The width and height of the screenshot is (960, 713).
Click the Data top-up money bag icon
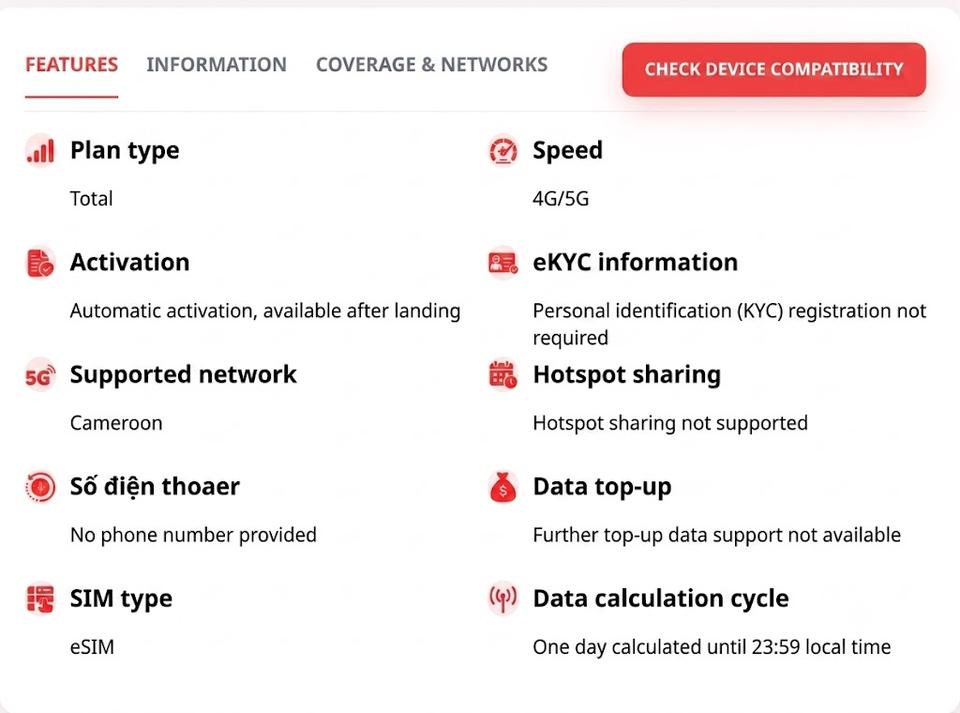pos(503,487)
